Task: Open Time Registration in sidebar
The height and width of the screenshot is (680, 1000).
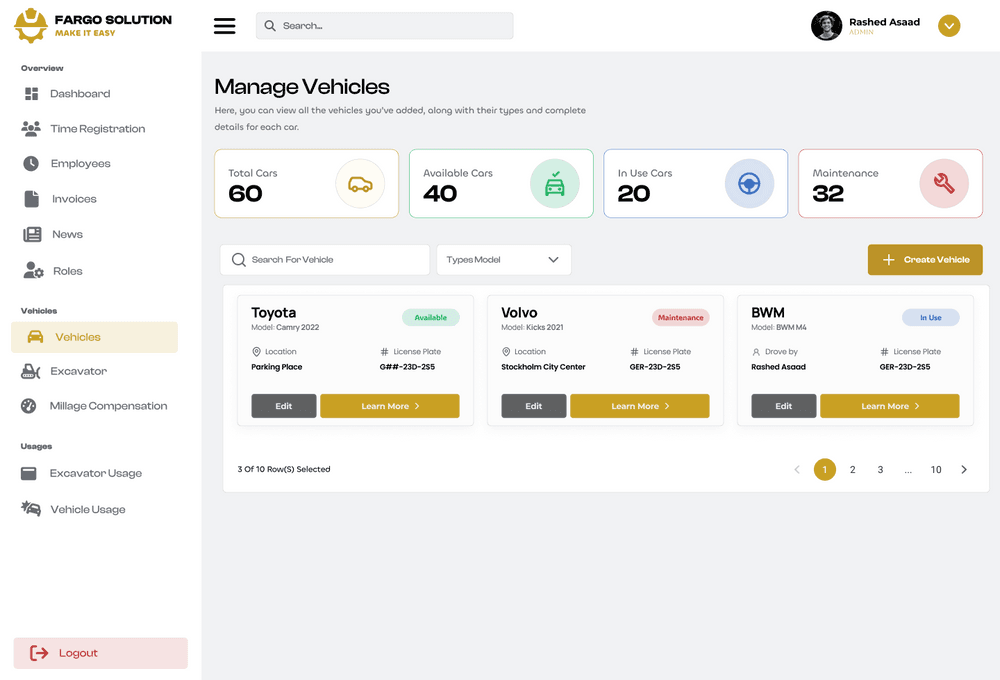Action: click(x=97, y=129)
